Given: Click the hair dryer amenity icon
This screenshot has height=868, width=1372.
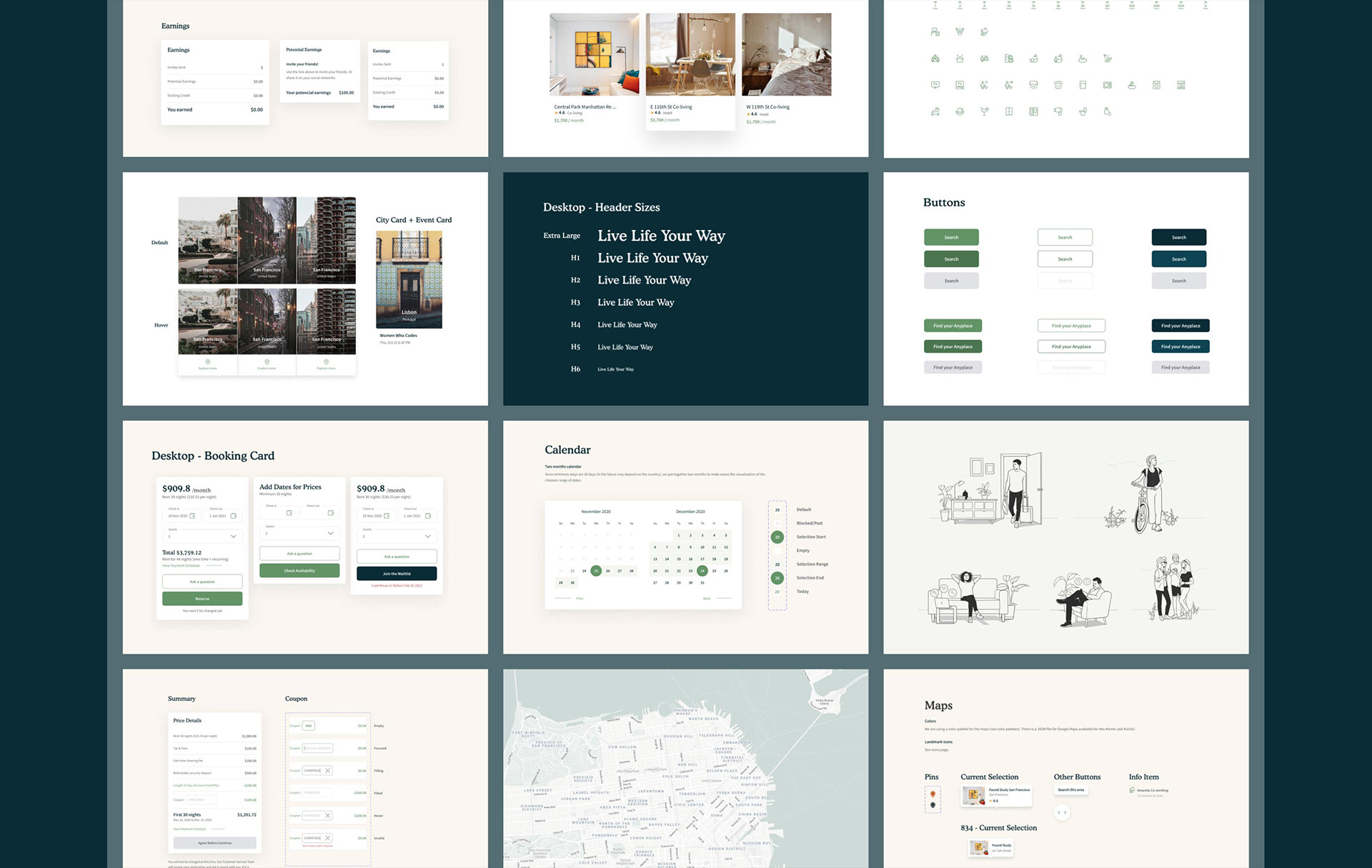Looking at the screenshot, I should point(1058,111).
